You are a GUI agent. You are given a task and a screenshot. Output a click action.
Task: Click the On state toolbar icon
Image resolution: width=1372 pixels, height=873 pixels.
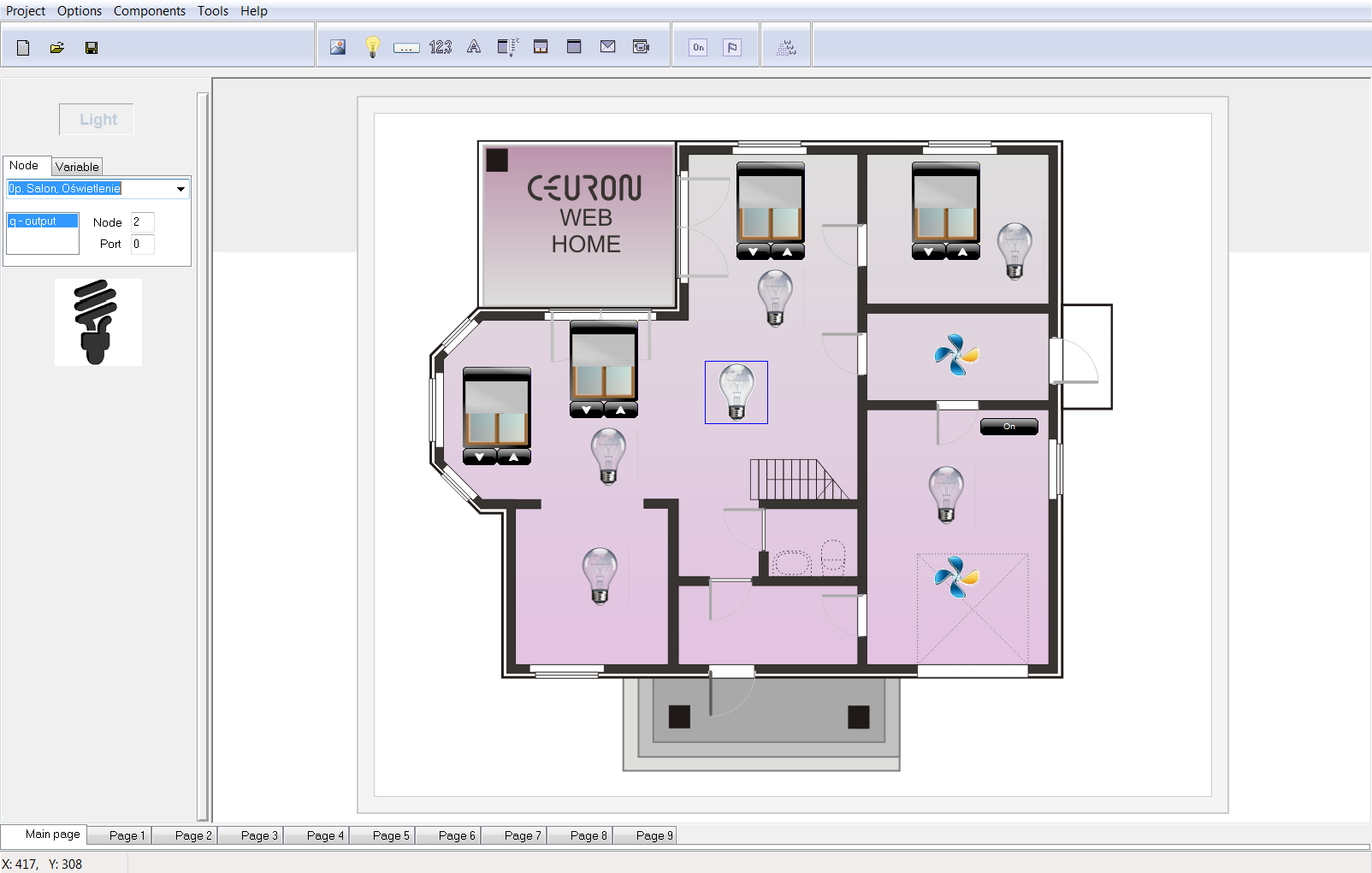click(699, 48)
